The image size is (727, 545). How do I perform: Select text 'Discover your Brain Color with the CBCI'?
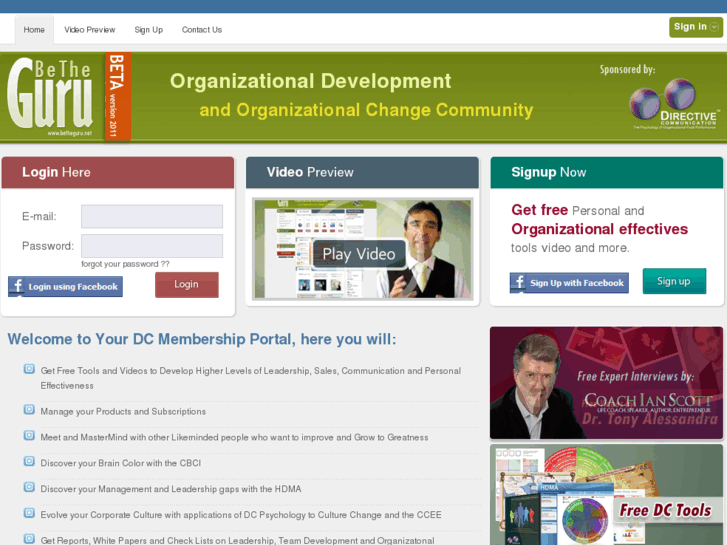tap(121, 463)
